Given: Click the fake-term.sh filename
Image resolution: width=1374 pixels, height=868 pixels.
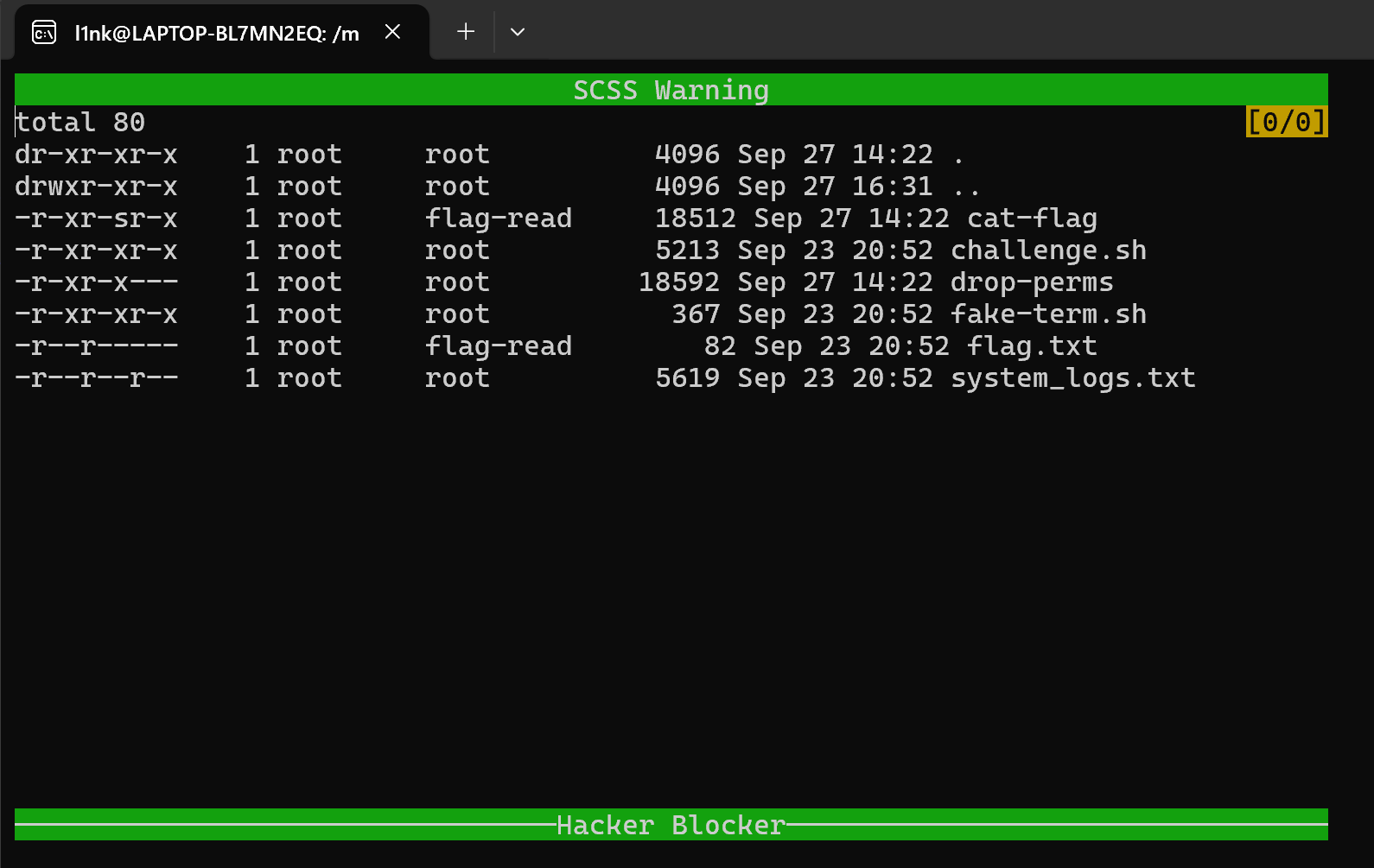Looking at the screenshot, I should pos(1048,314).
